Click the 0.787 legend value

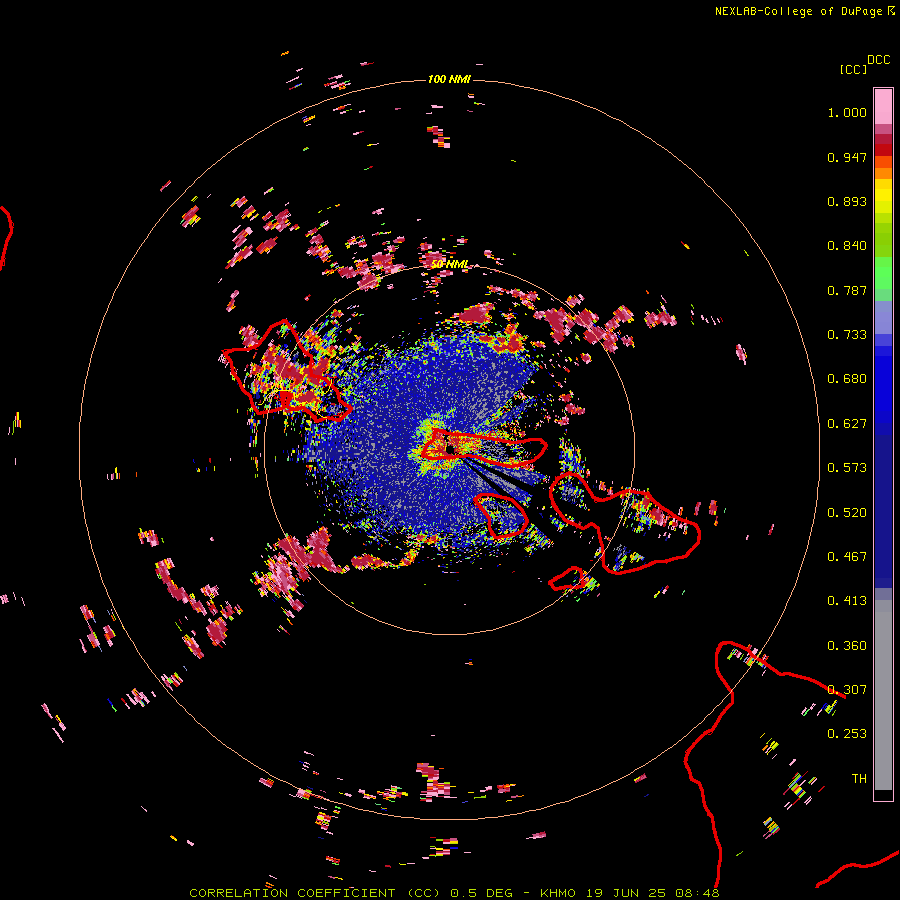tap(847, 290)
